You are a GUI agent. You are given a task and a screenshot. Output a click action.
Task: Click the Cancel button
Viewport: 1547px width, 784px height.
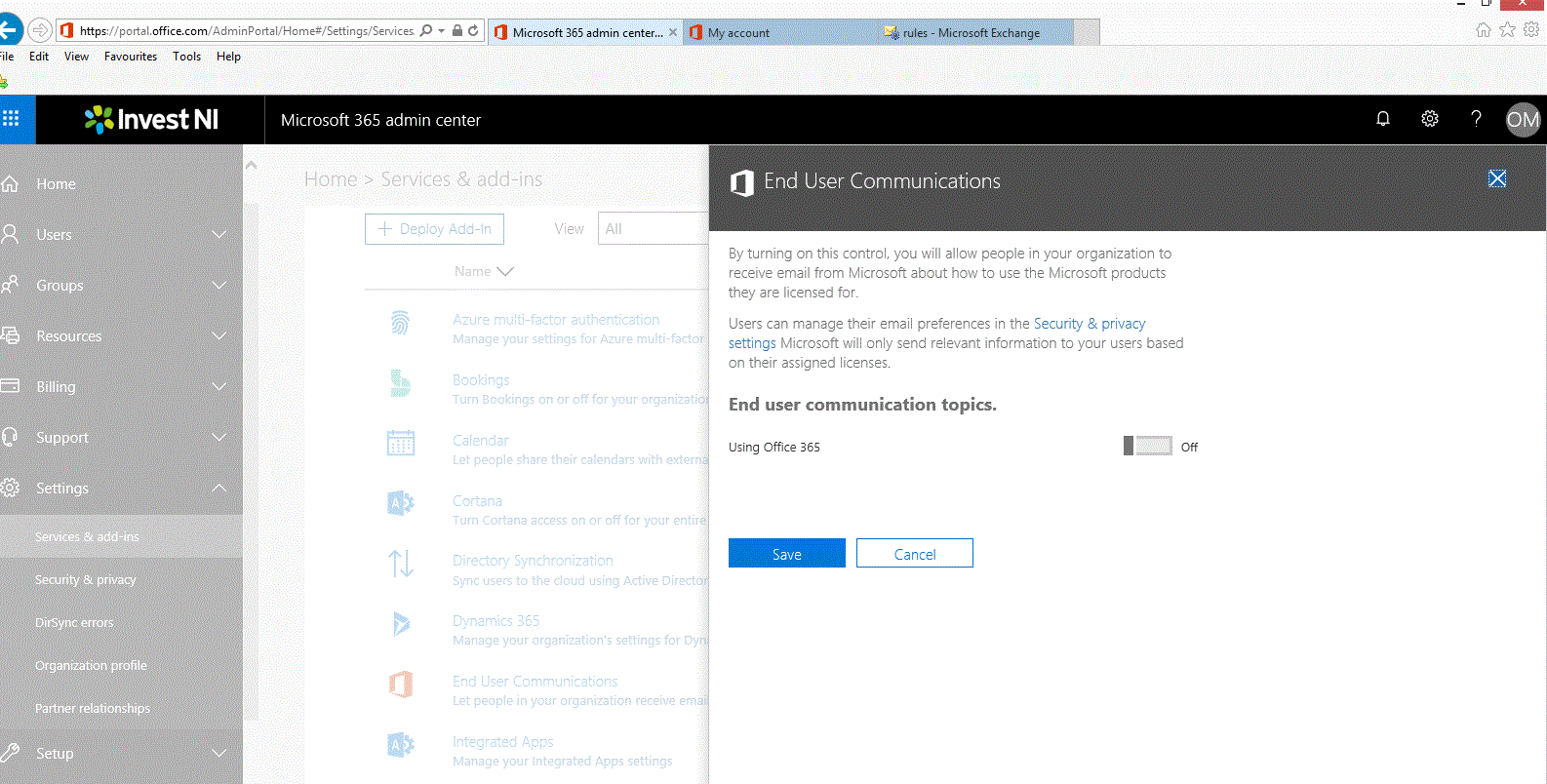915,553
